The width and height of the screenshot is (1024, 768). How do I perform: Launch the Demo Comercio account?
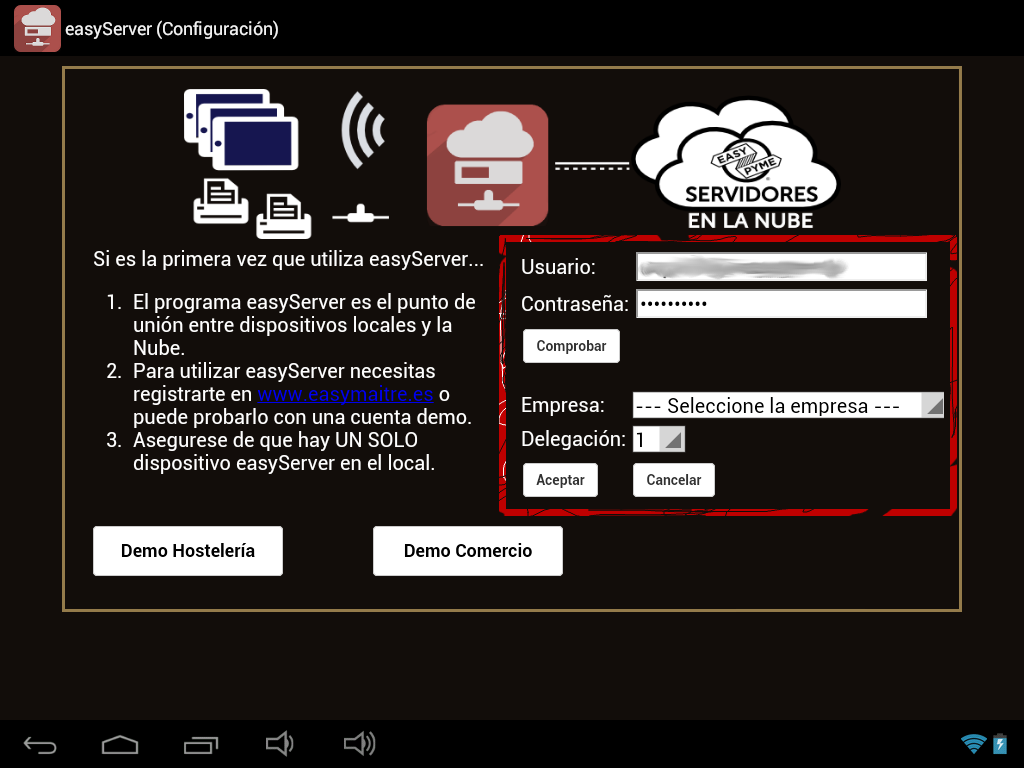pos(468,551)
